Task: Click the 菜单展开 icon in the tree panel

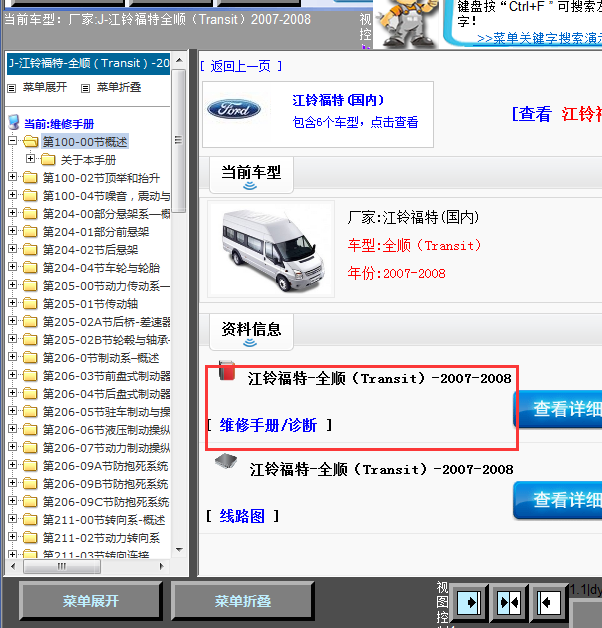Action: (12, 88)
